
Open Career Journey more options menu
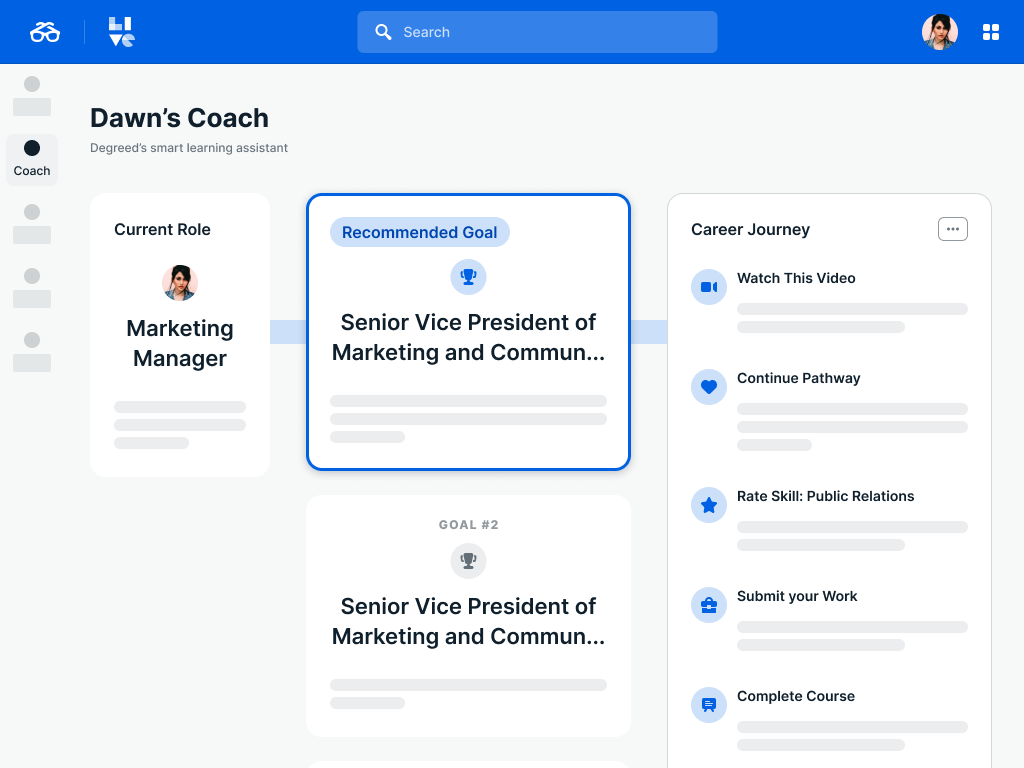(953, 229)
